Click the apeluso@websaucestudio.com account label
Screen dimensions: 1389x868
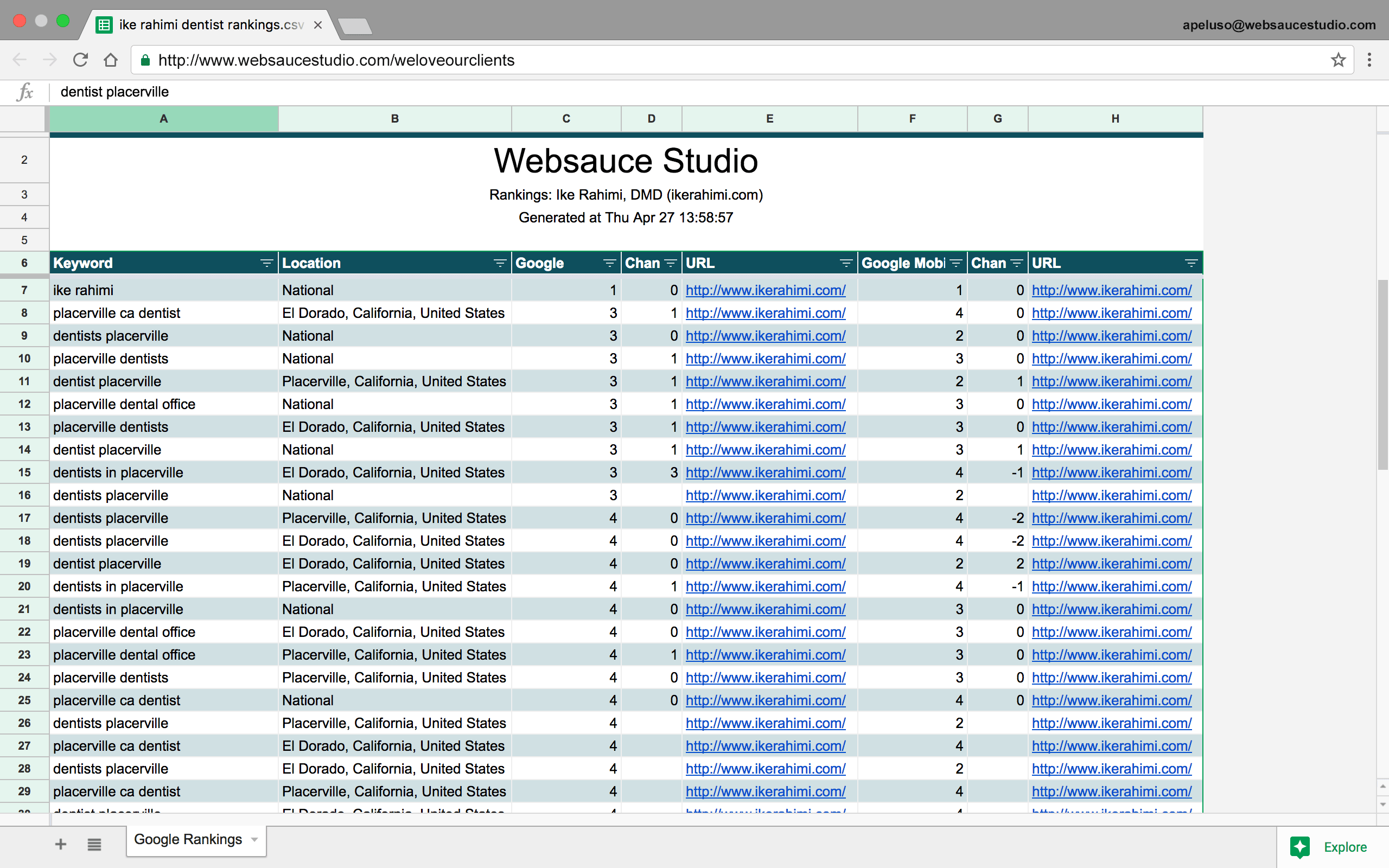(1279, 25)
